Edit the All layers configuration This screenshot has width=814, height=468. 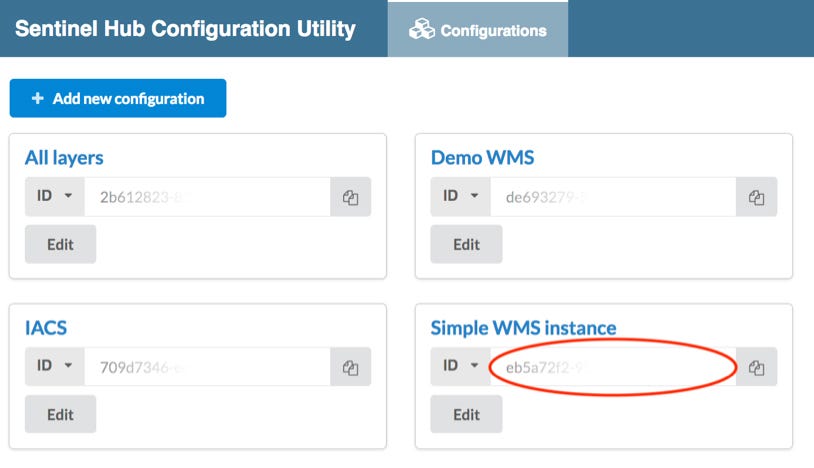point(60,244)
